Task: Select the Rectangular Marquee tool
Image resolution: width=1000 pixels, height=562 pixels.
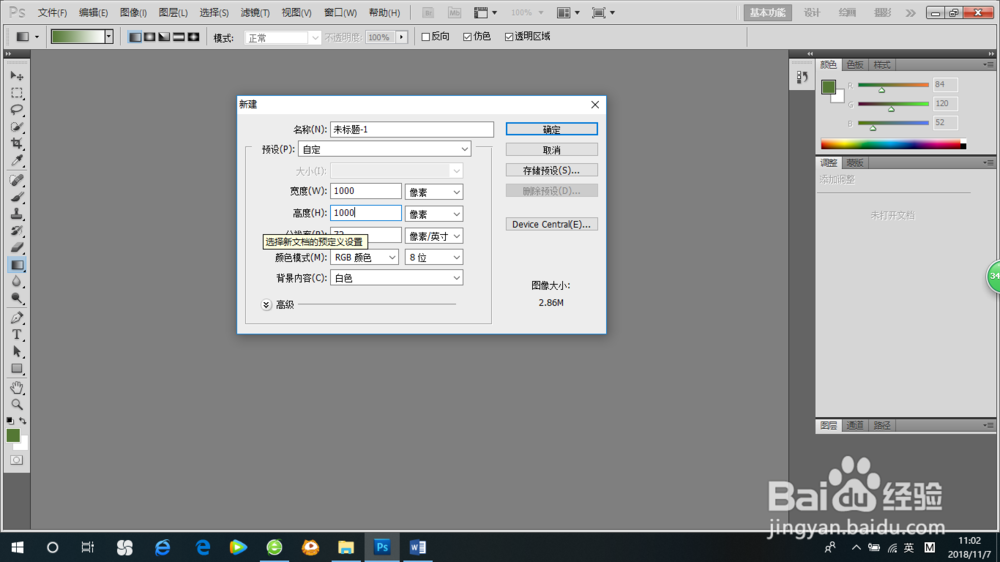Action: (17, 93)
